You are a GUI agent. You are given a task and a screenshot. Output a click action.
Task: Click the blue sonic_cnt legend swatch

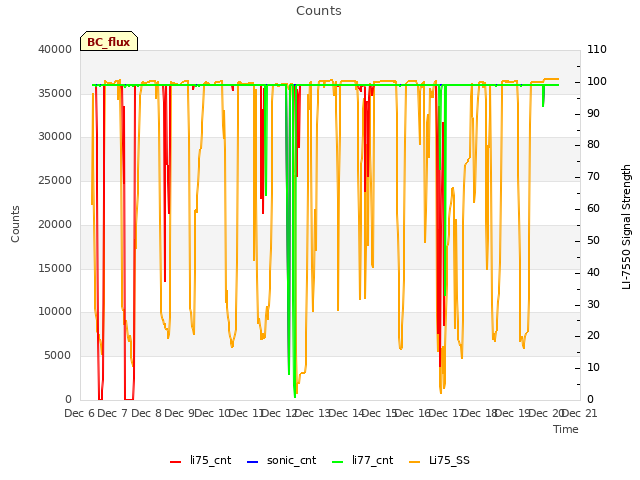coord(253,462)
